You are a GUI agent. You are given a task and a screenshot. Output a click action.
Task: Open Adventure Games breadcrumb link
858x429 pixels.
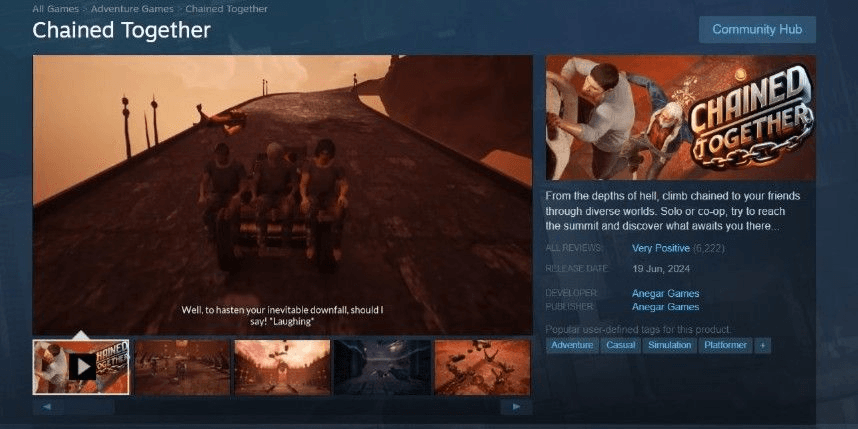(132, 9)
